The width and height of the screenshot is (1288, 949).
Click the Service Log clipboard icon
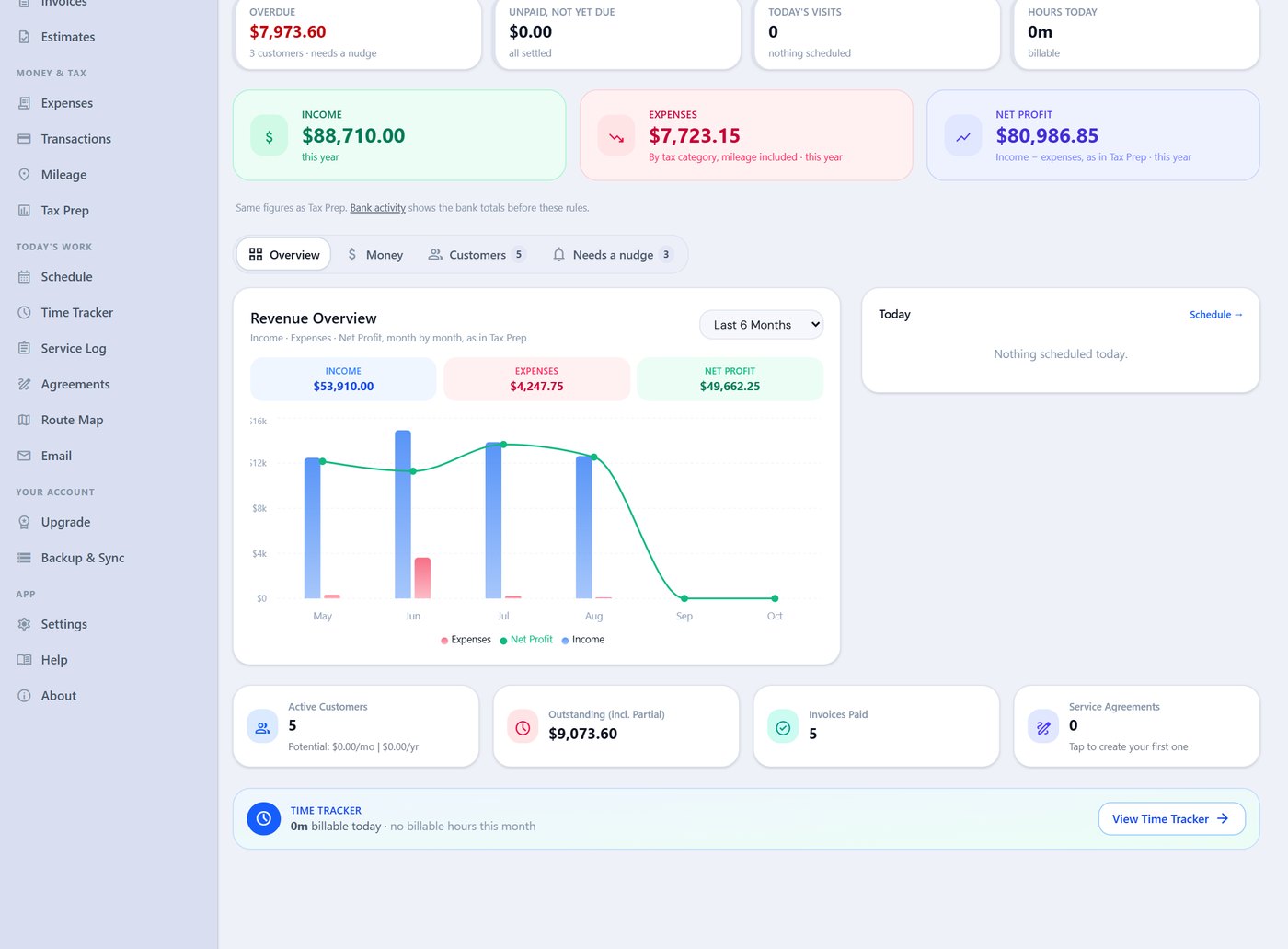click(x=24, y=349)
